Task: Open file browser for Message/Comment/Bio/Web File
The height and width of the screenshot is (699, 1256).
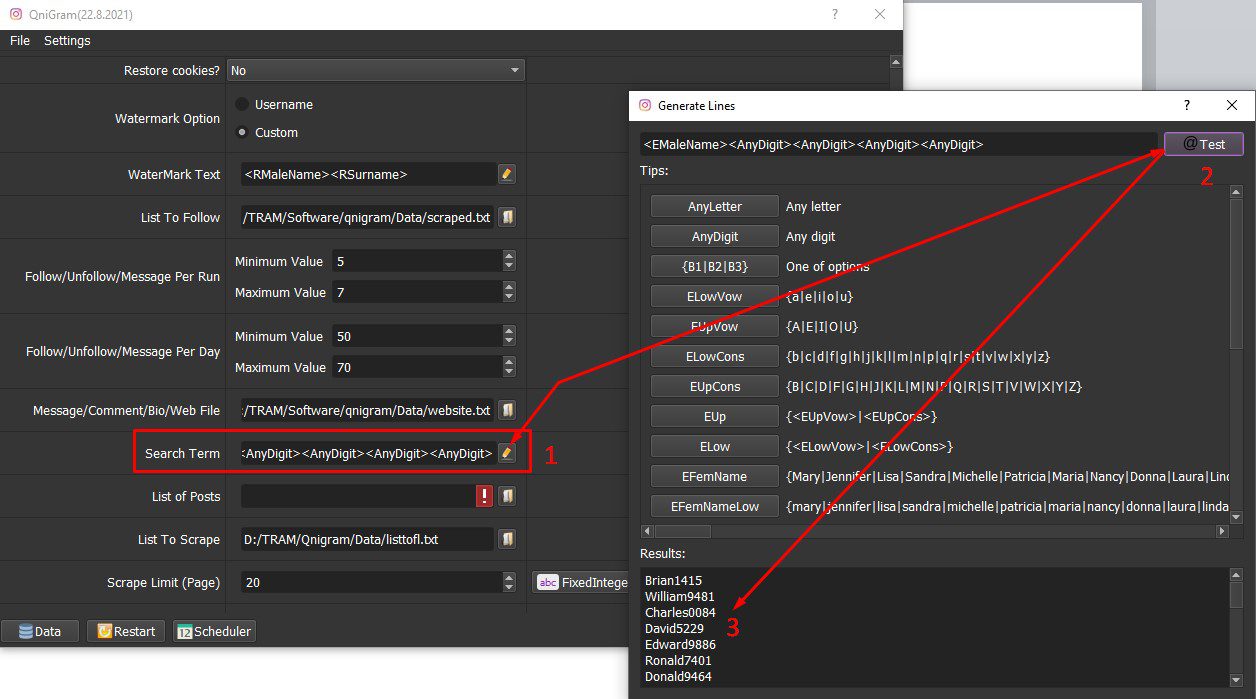Action: point(506,410)
